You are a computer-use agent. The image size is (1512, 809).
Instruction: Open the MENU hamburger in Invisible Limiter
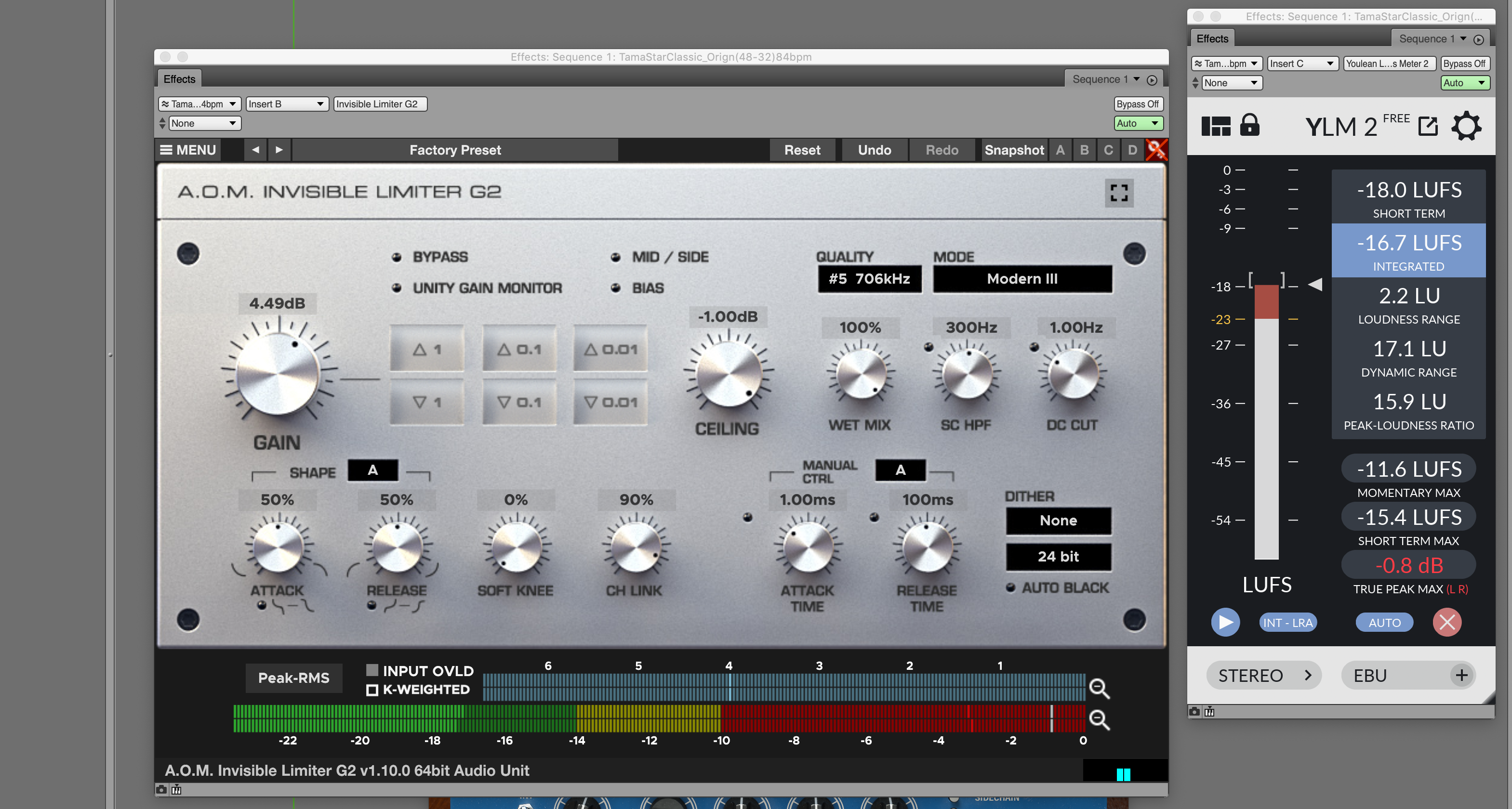188,150
